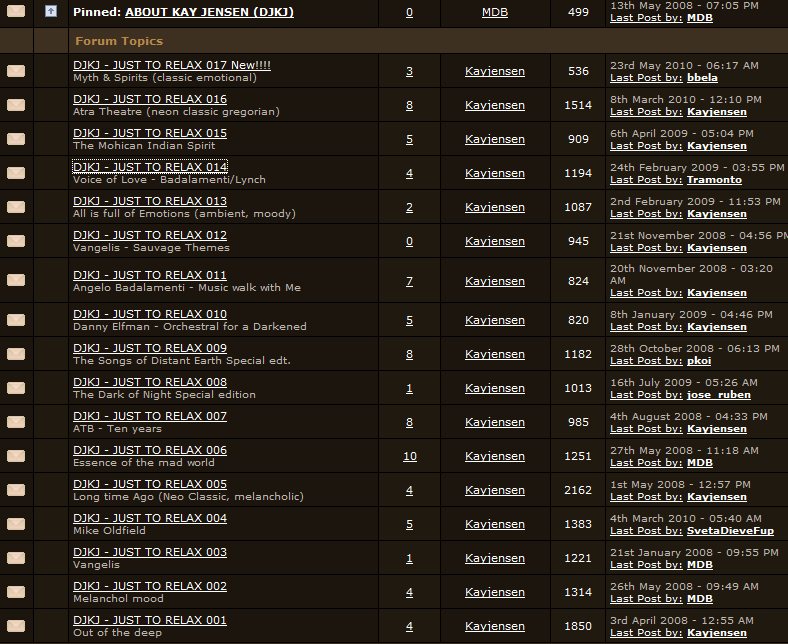Open last poster bbela profile link
This screenshot has width=788, height=644.
[x=702, y=78]
